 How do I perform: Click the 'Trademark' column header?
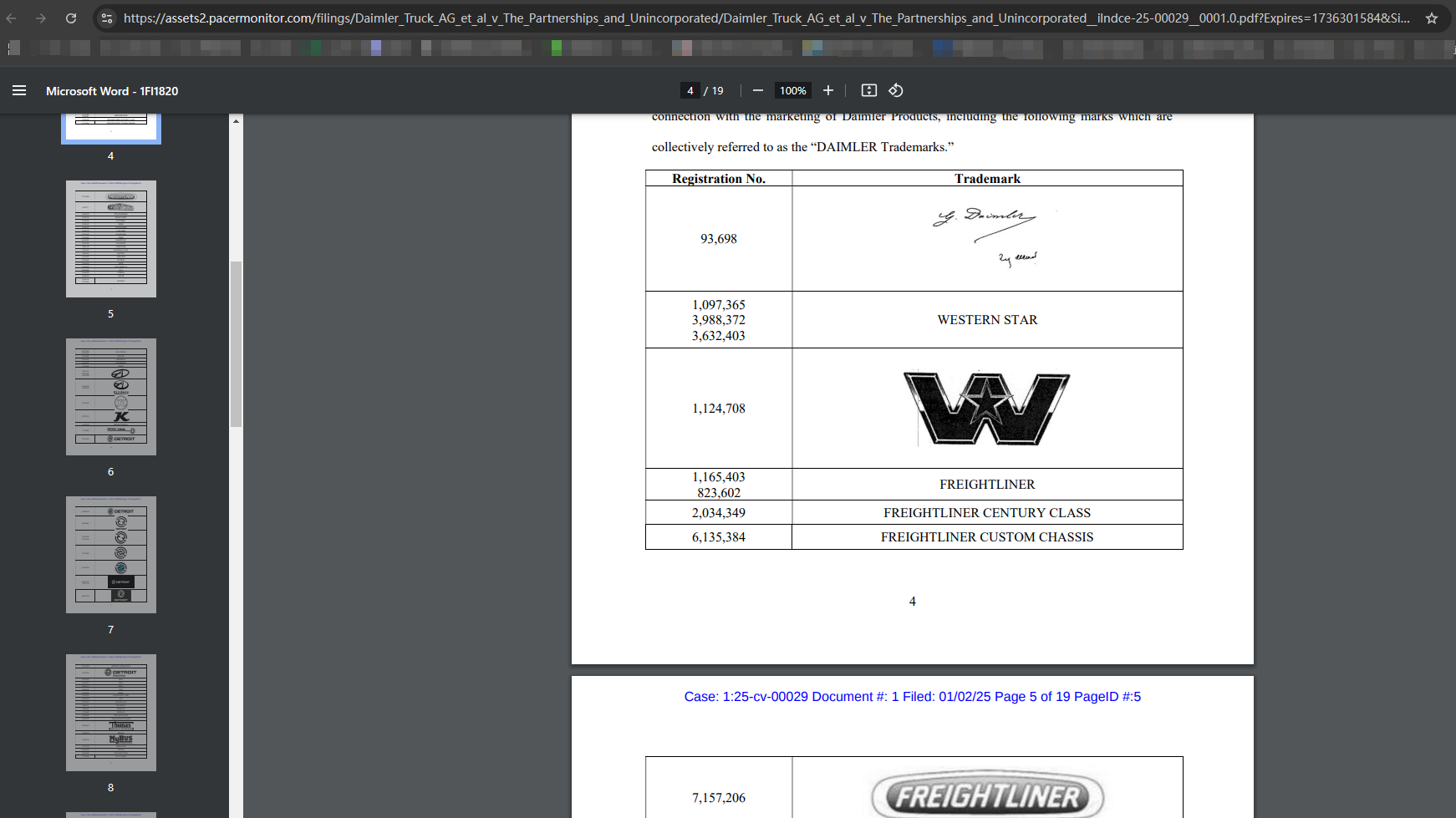click(x=988, y=179)
